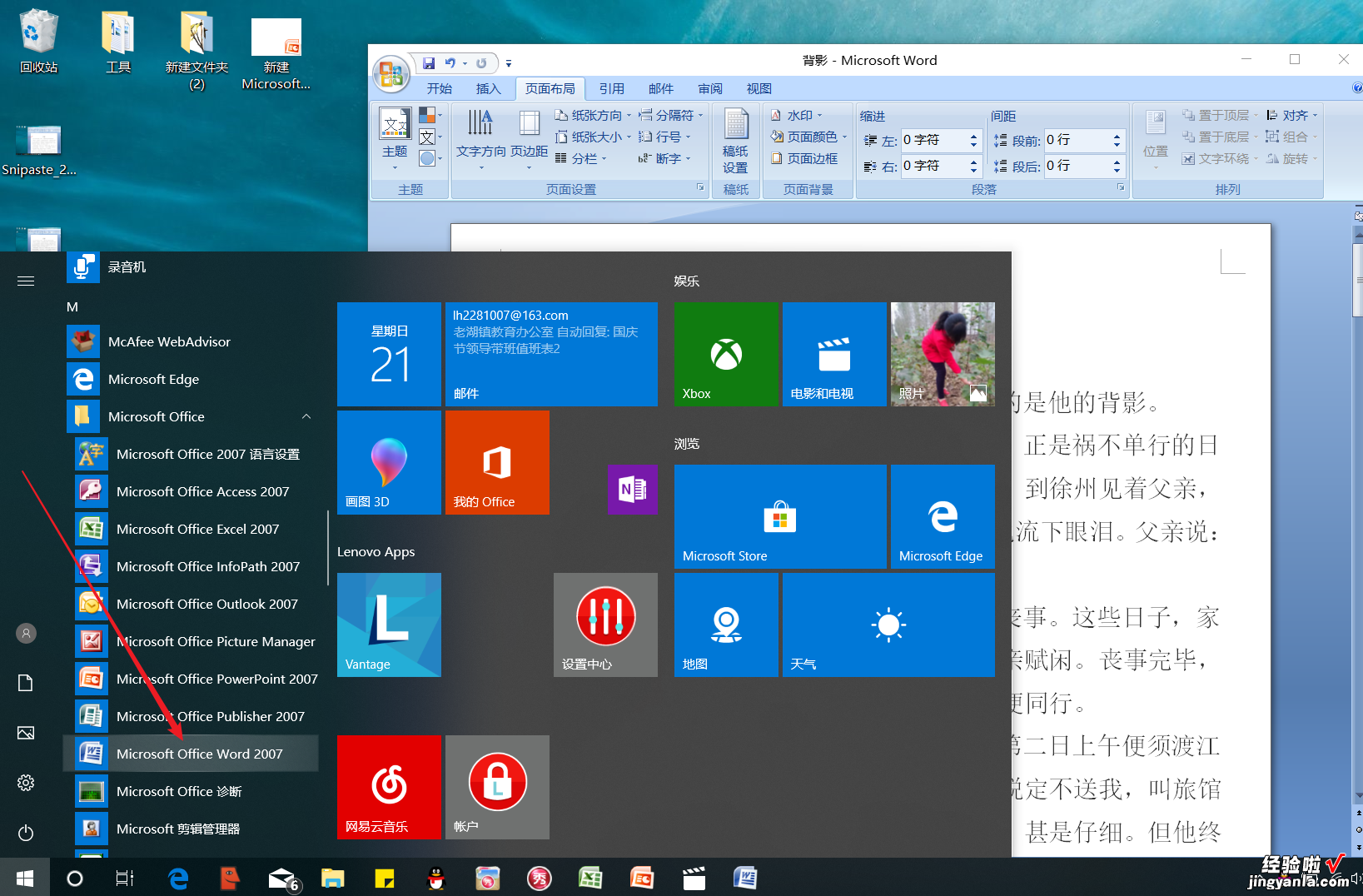Open Start menu power options

pyautogui.click(x=26, y=833)
